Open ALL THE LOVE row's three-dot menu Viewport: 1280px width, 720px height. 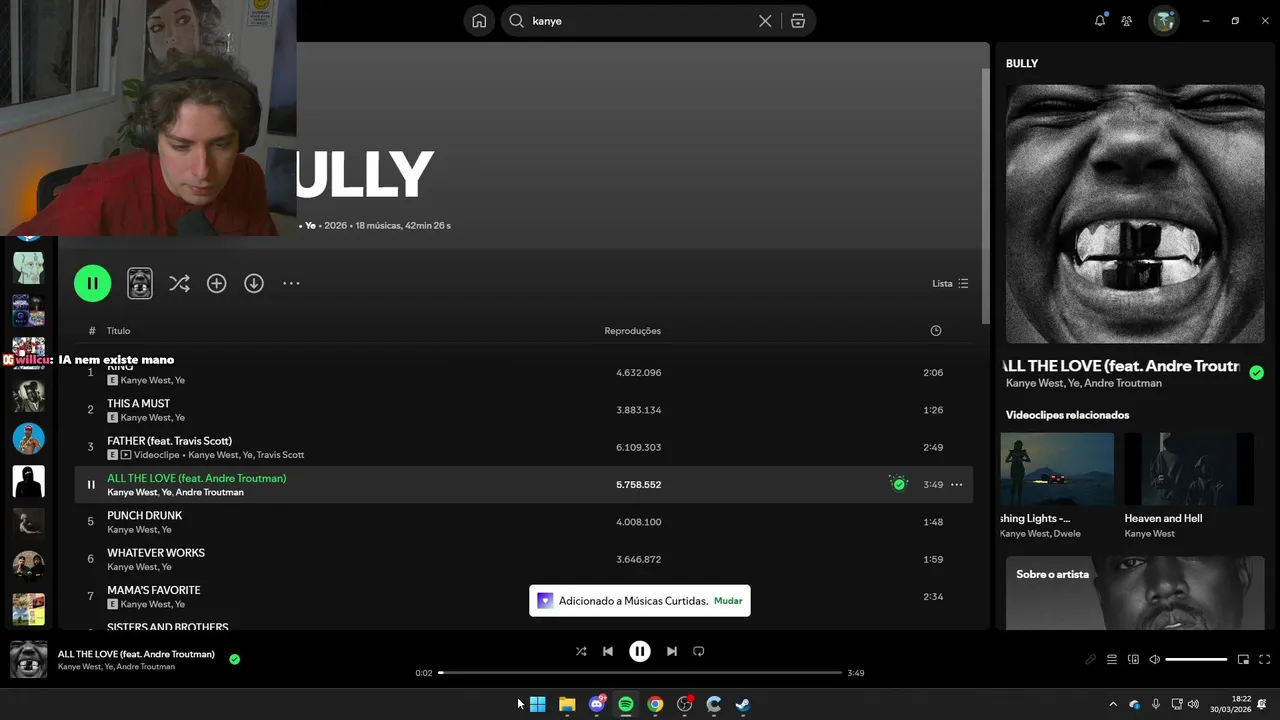(956, 485)
